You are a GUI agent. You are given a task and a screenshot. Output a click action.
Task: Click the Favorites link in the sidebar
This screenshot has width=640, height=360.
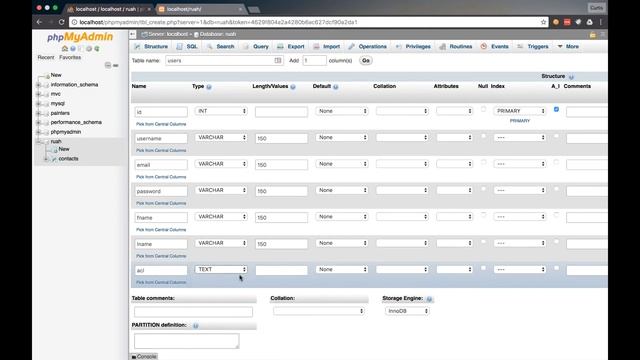click(x=70, y=58)
